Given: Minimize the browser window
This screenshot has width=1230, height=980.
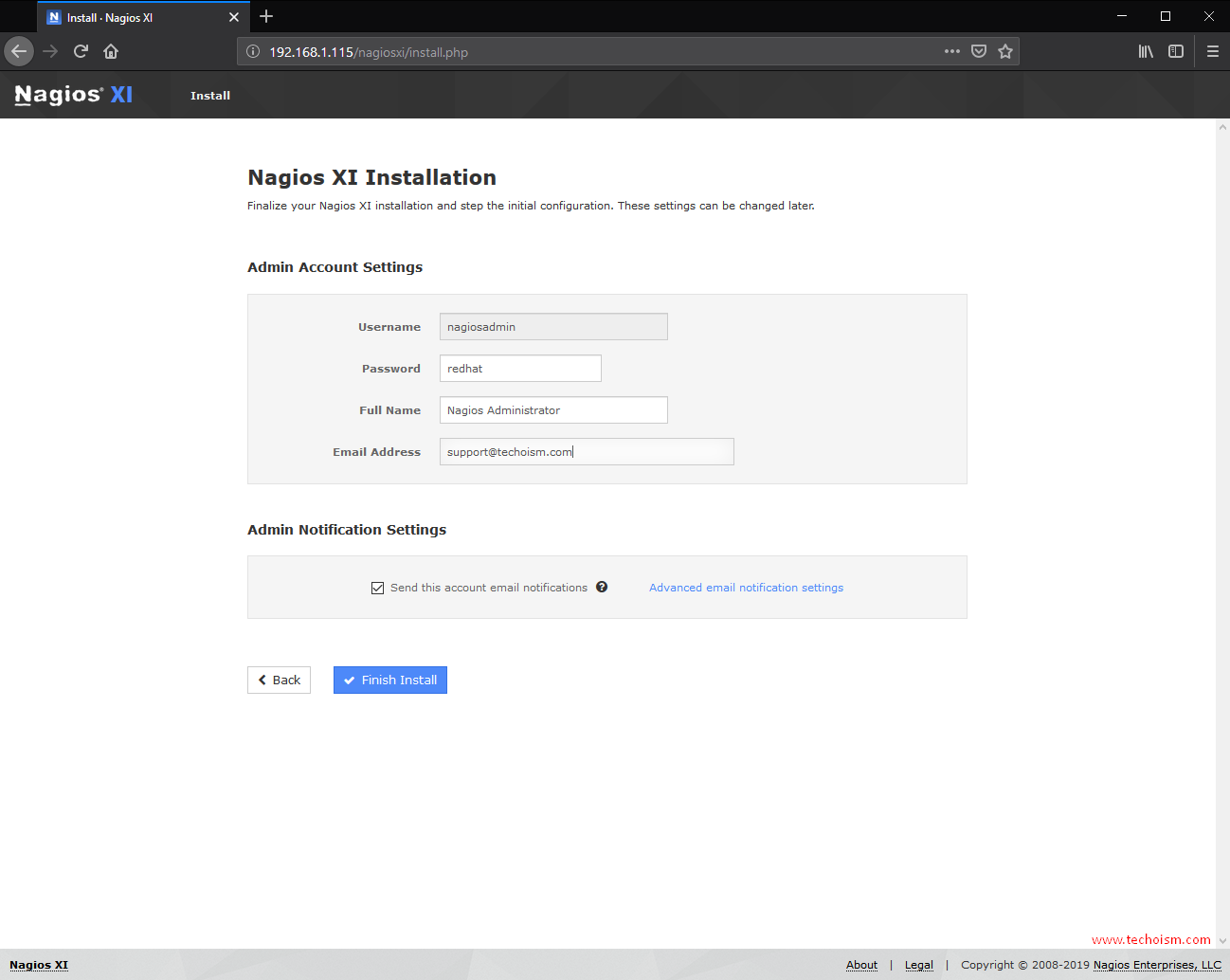Looking at the screenshot, I should (1122, 16).
